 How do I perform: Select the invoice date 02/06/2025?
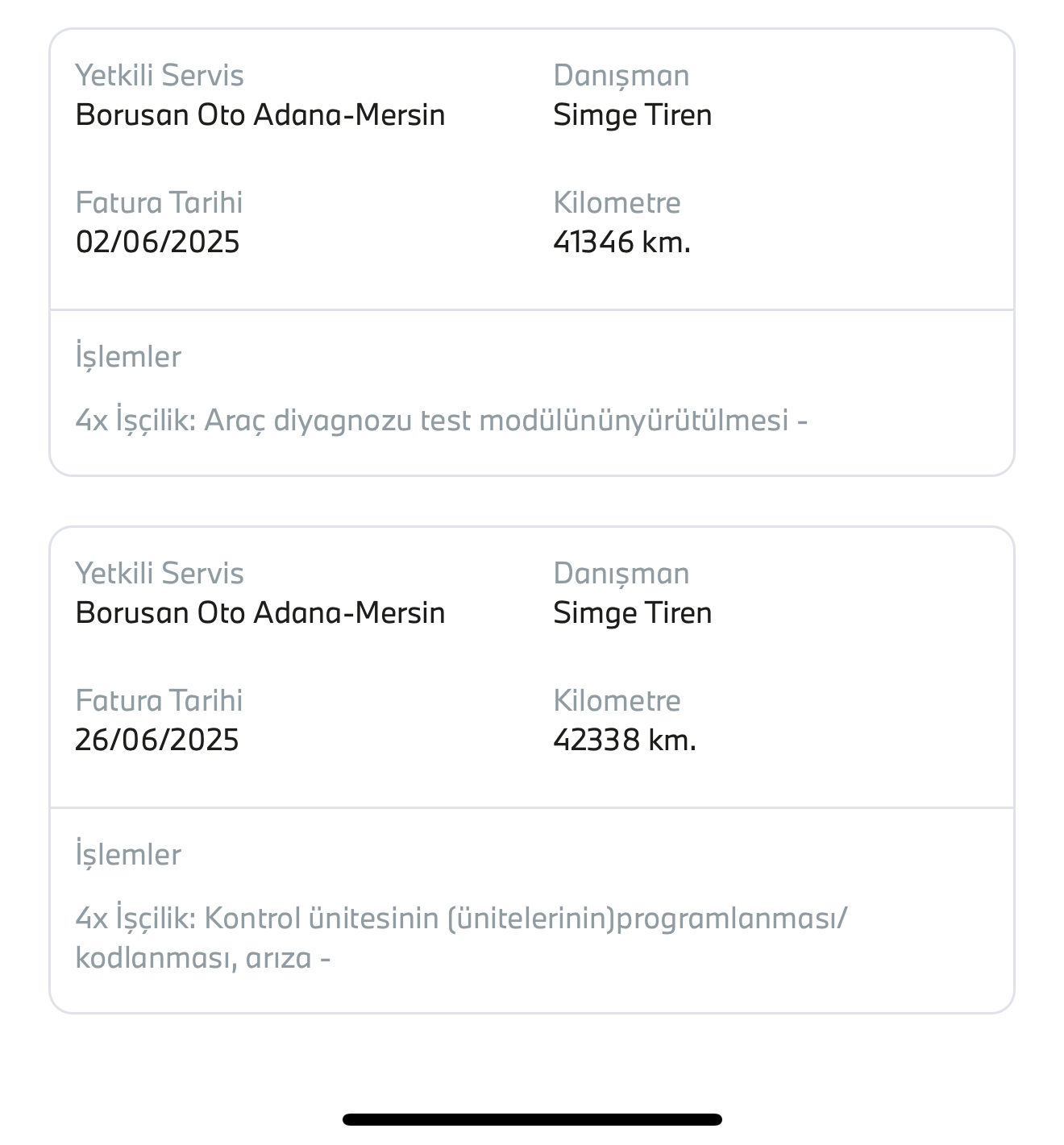tap(158, 242)
